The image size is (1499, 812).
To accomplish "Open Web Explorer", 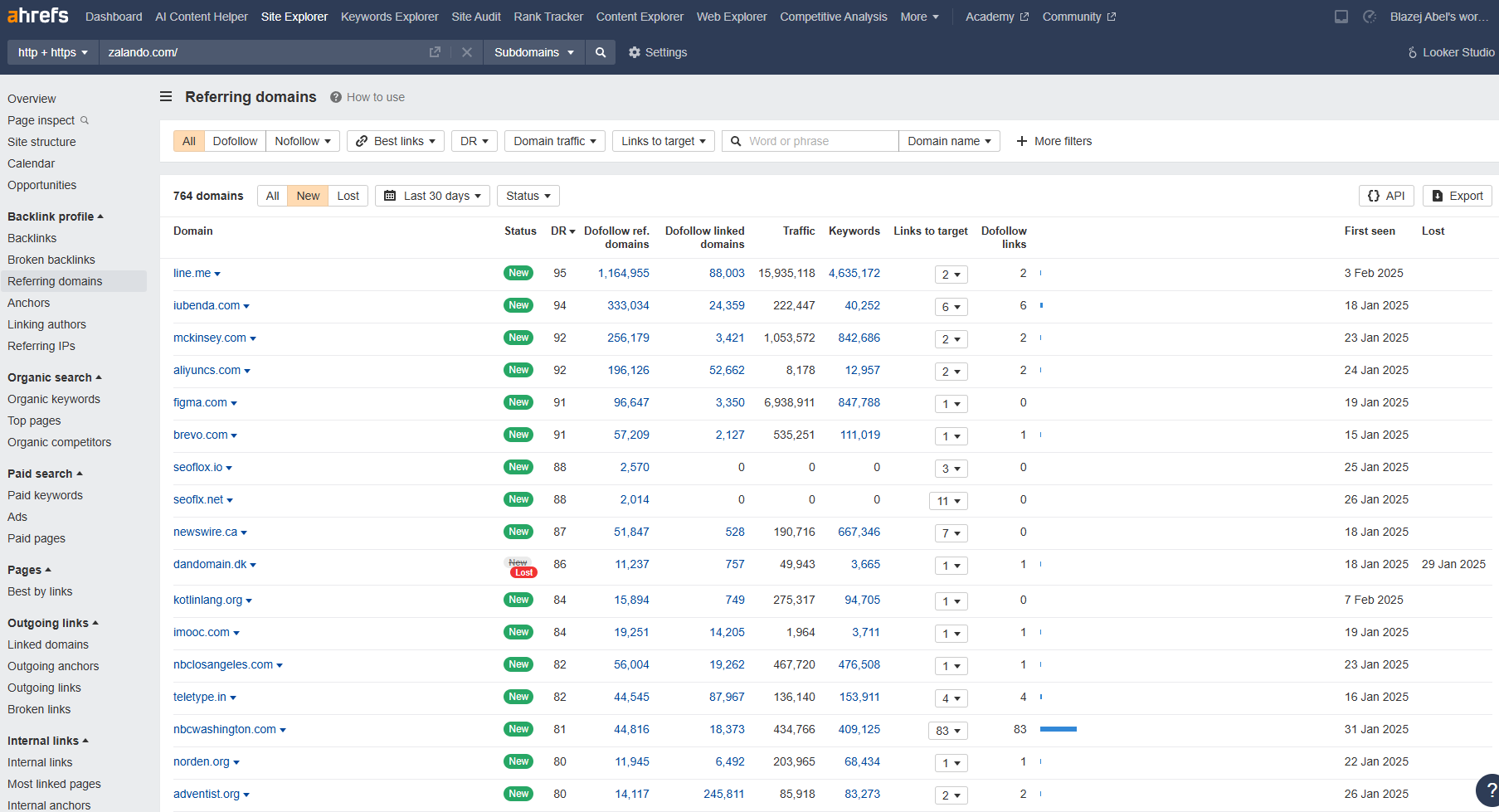I will [732, 17].
